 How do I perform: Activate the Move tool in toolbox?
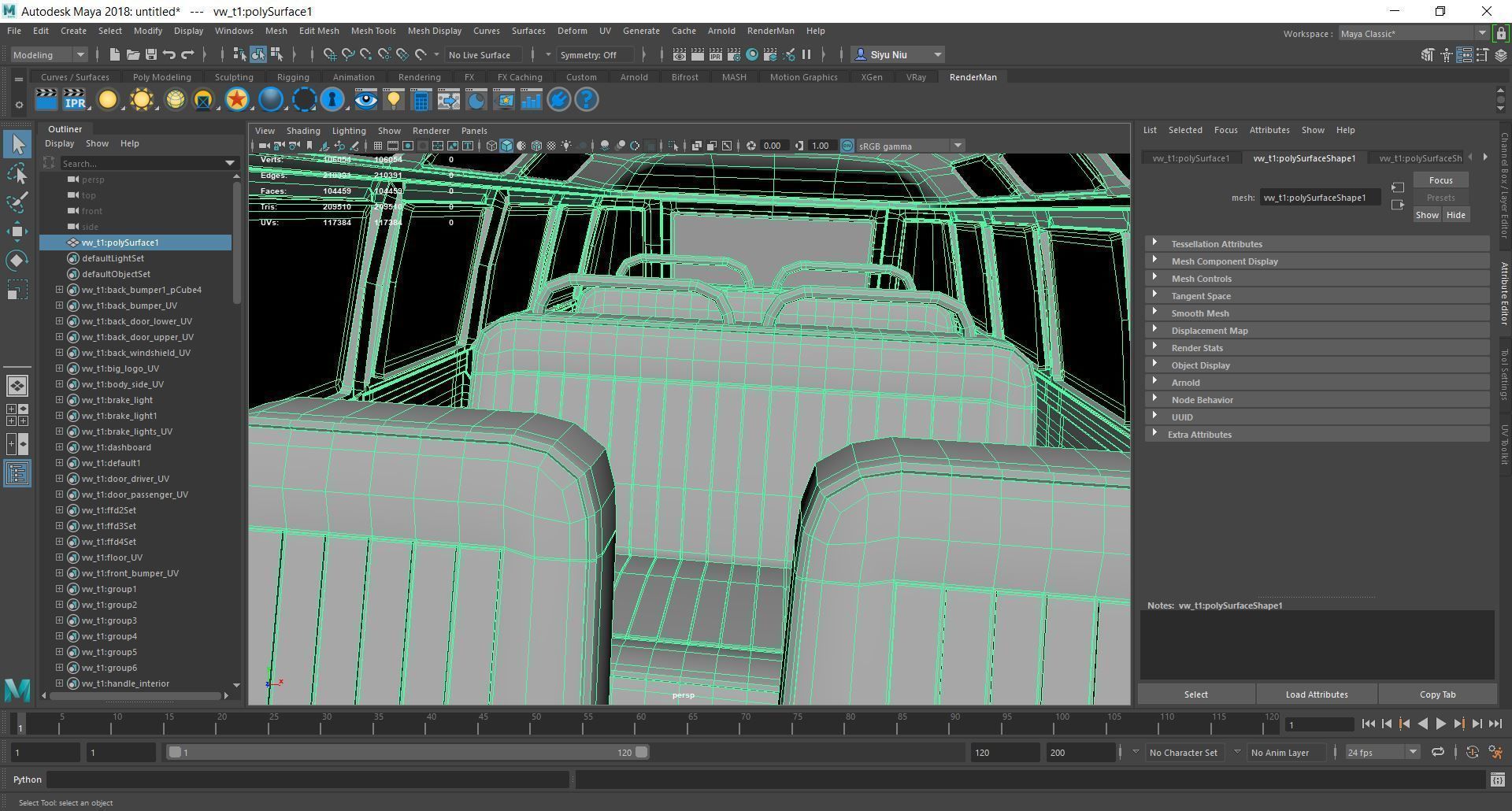(x=18, y=231)
